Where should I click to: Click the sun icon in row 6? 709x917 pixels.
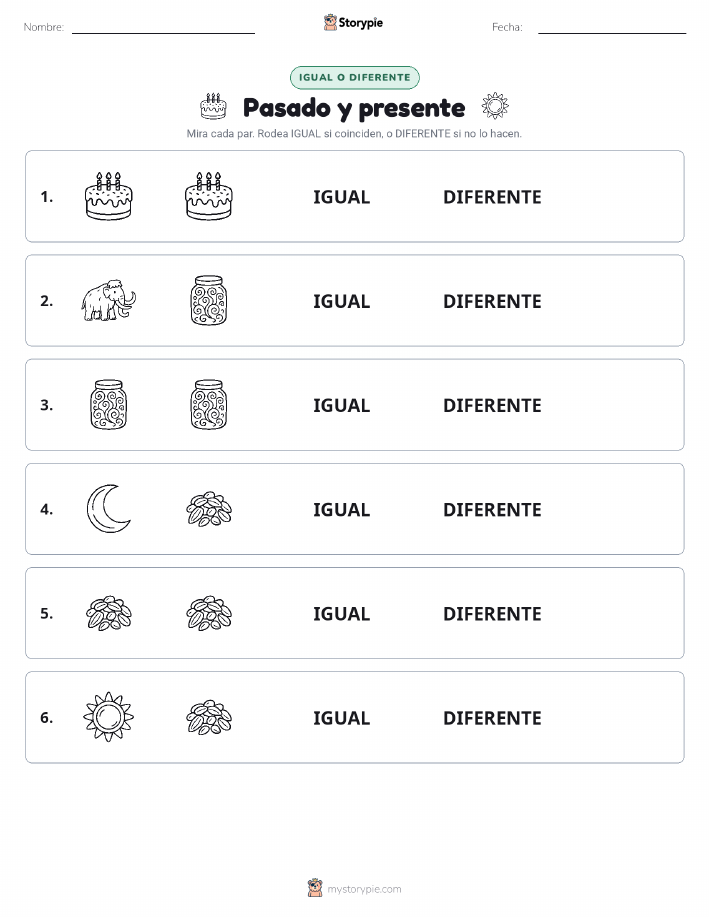click(108, 717)
